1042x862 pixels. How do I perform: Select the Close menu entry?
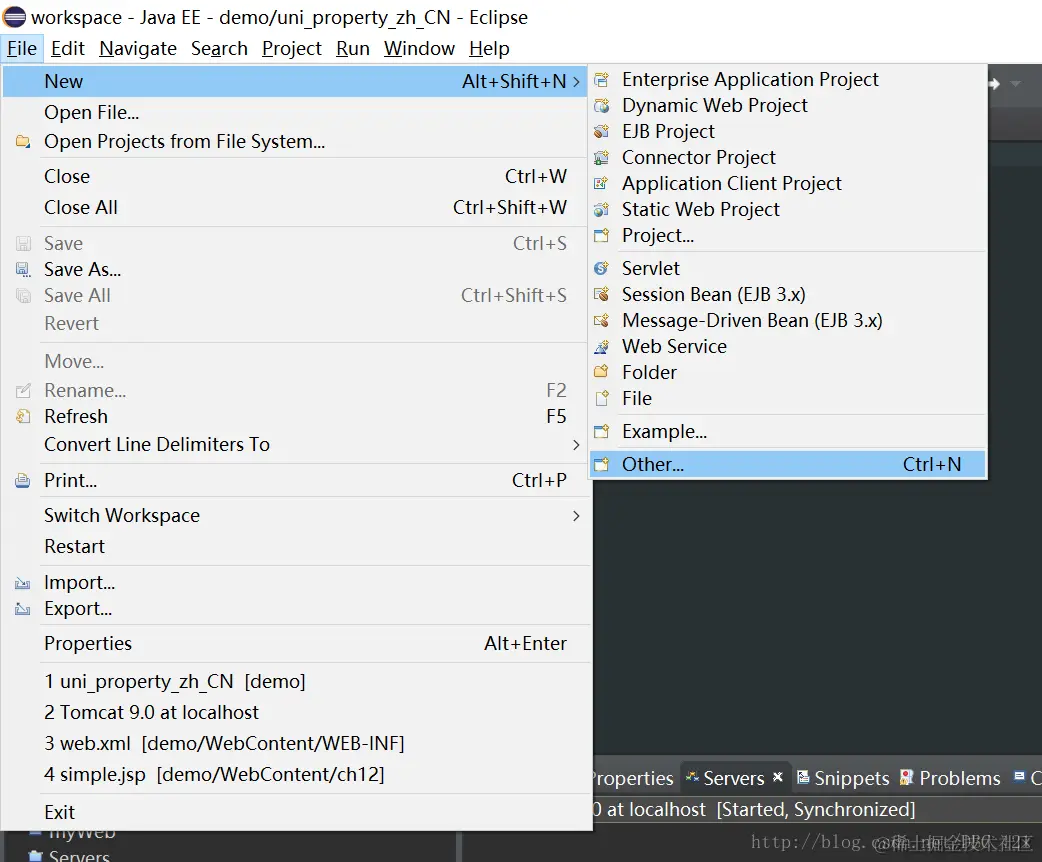296,176
